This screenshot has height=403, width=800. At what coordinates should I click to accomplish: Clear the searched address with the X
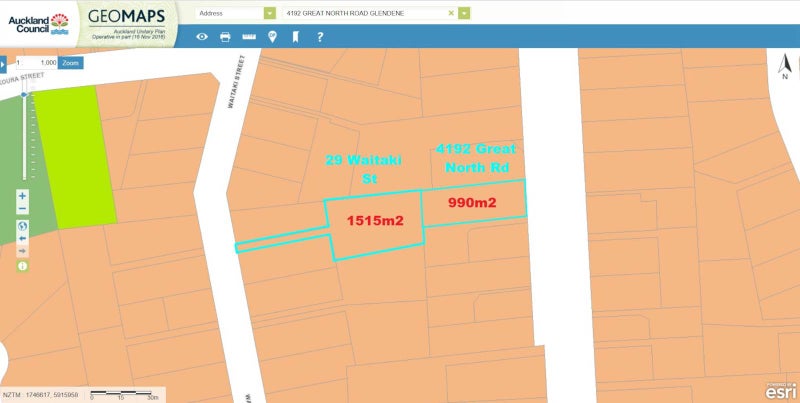pyautogui.click(x=451, y=13)
